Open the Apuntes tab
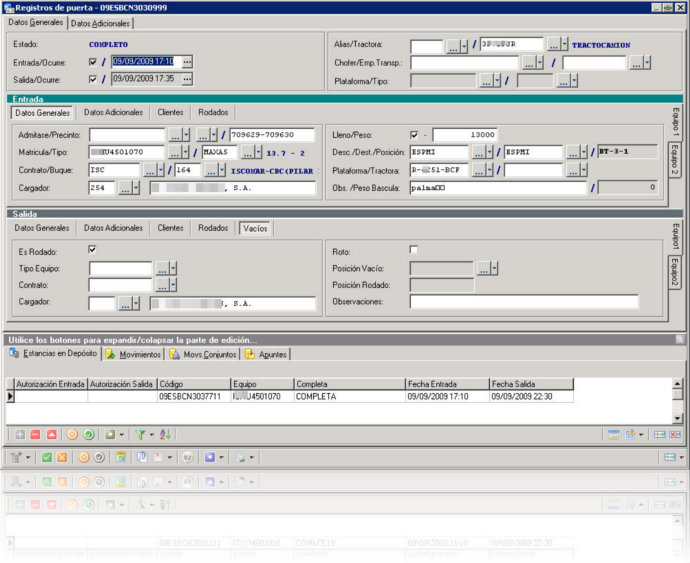690x563 pixels. click(x=266, y=354)
